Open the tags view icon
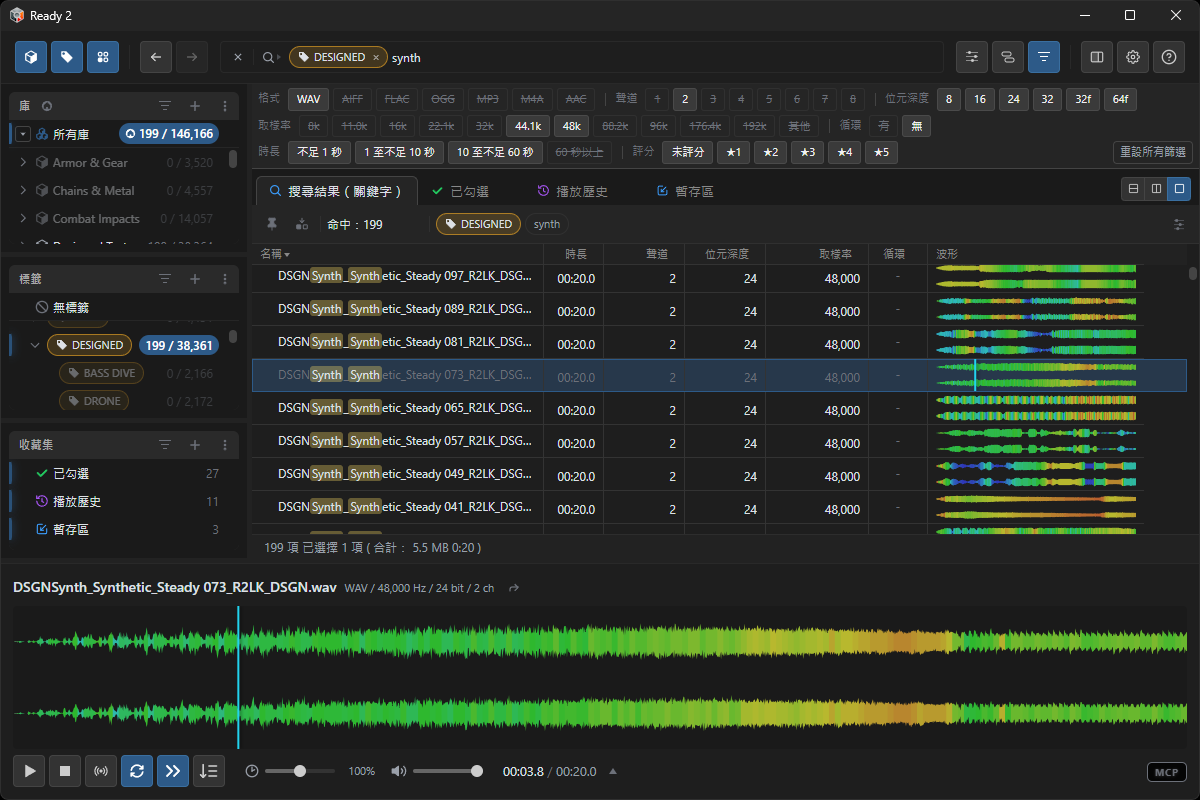1200x800 pixels. tap(67, 57)
